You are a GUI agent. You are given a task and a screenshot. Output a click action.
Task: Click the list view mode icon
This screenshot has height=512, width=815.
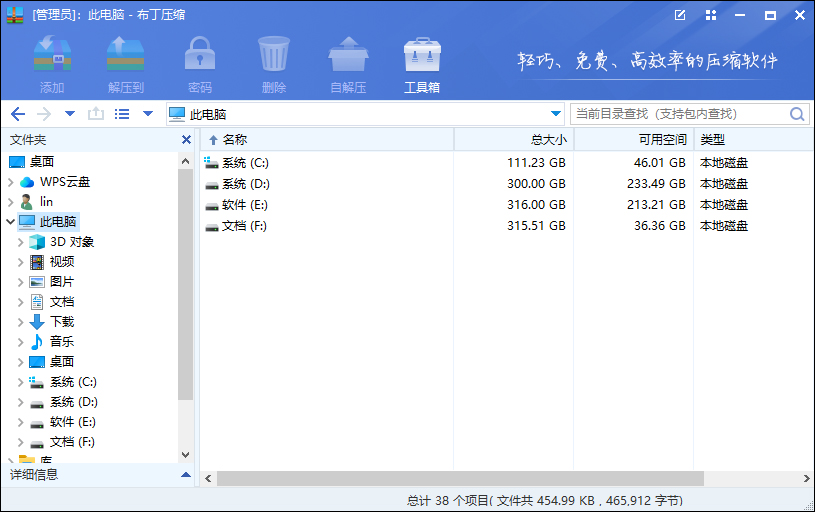pos(122,114)
